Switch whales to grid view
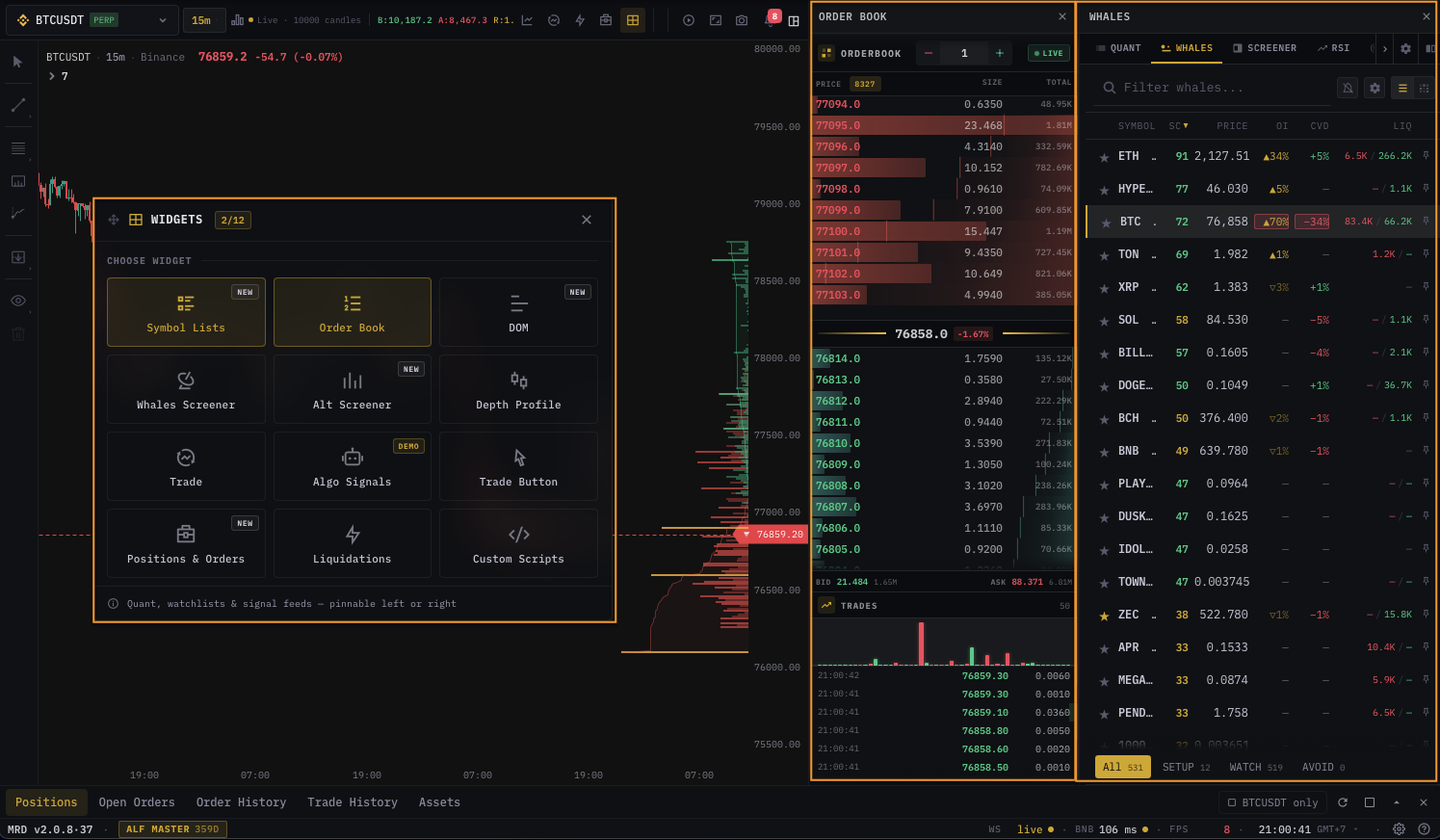This screenshot has height=840, width=1440. [1424, 88]
